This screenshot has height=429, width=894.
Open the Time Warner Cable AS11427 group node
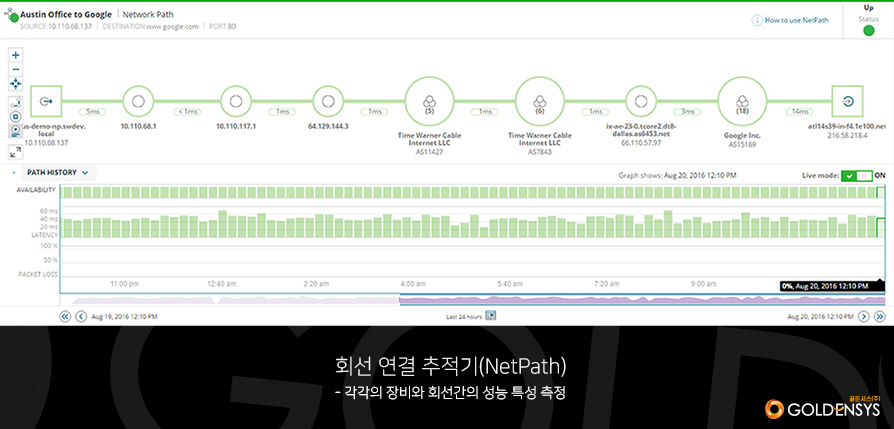[429, 101]
